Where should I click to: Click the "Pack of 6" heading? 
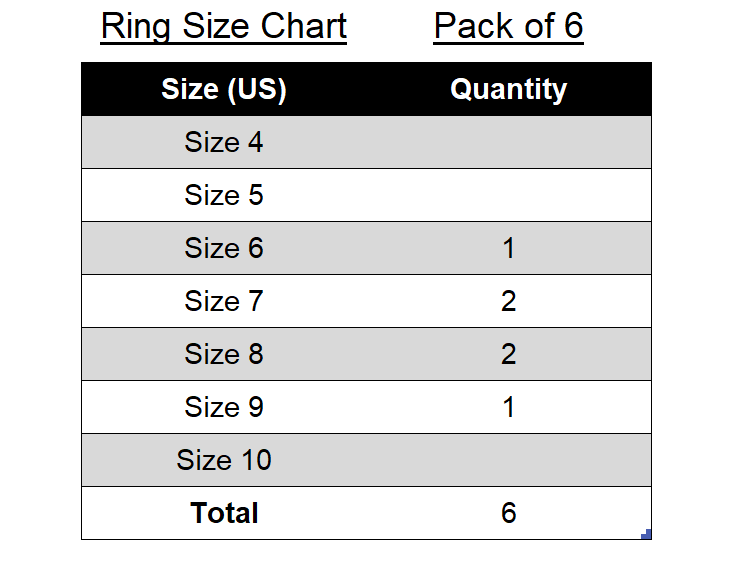pyautogui.click(x=508, y=26)
